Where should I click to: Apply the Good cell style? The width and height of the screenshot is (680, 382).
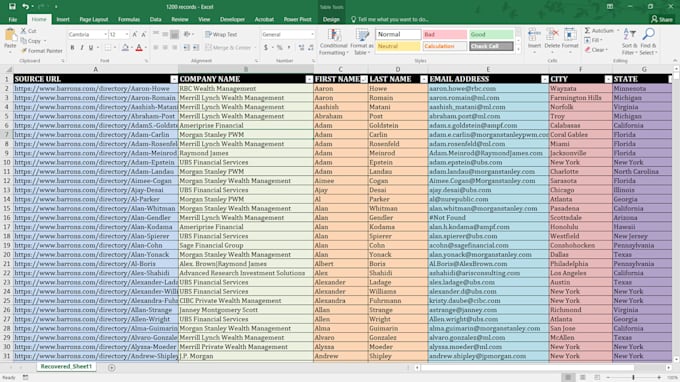pyautogui.click(x=491, y=34)
